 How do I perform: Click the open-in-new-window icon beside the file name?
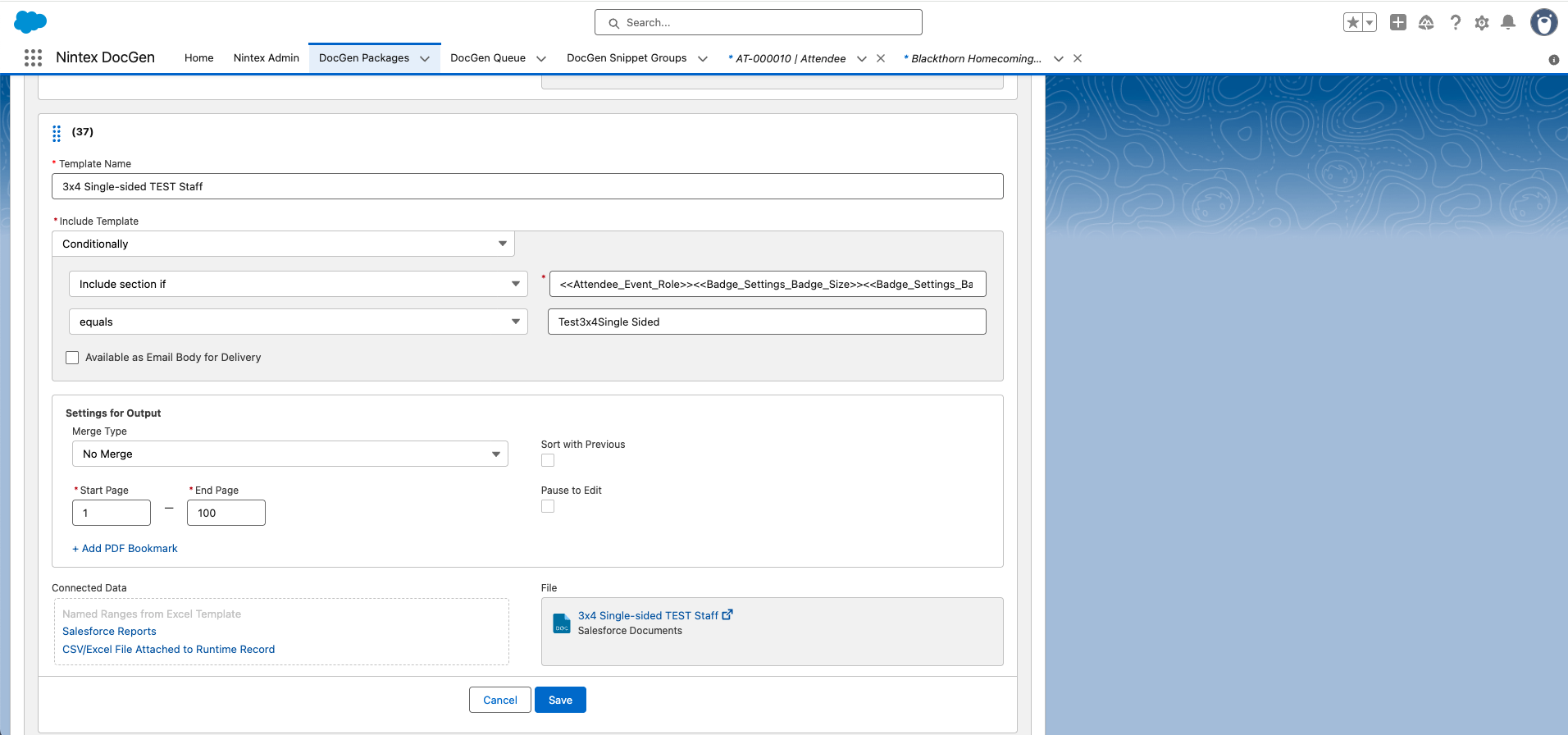(727, 614)
